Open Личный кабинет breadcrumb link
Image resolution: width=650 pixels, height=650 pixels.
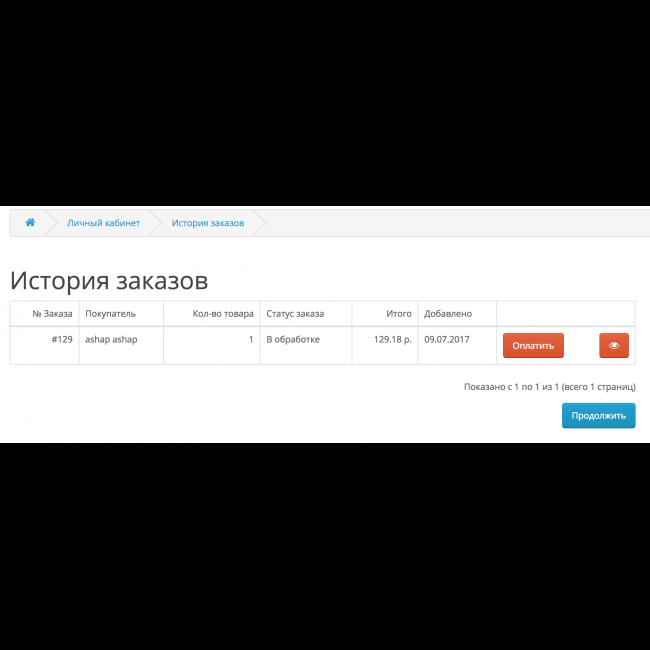coord(103,223)
